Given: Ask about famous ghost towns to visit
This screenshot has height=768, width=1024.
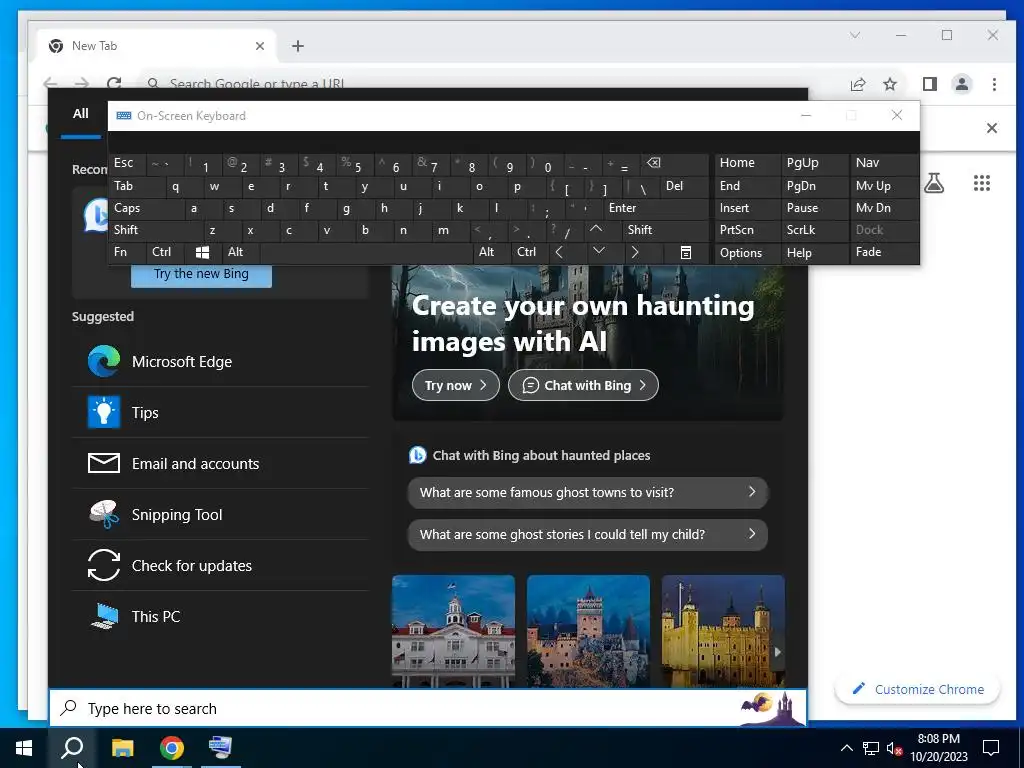Looking at the screenshot, I should click(x=587, y=492).
